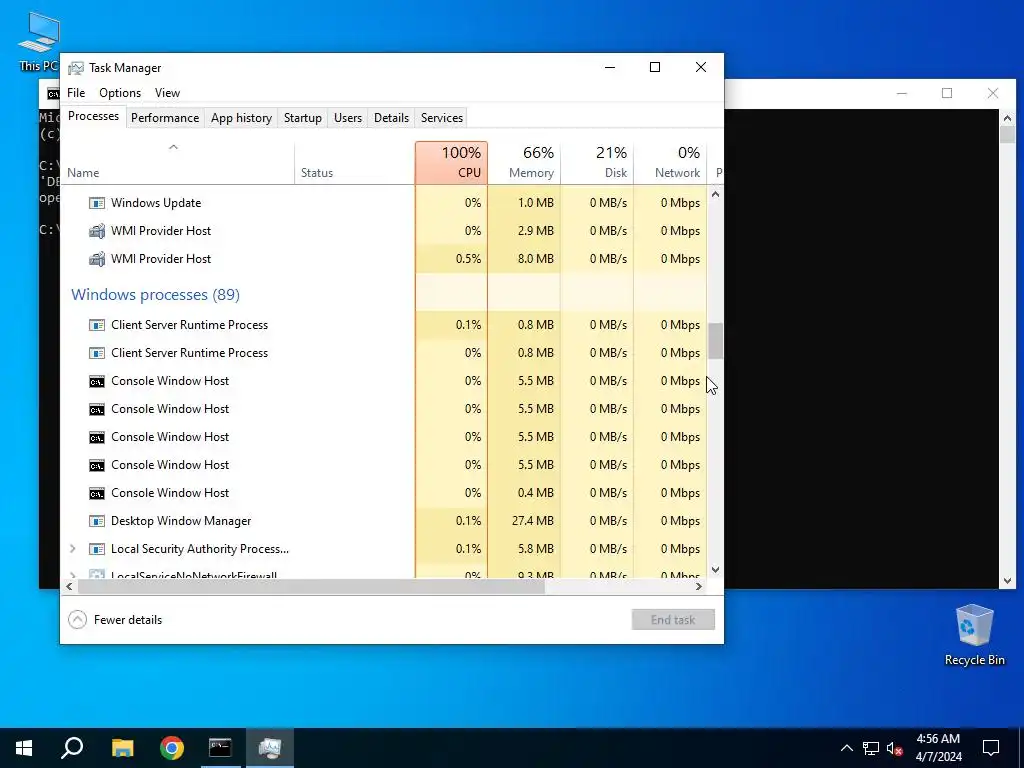Click the Command Prompt window scroll up arrow

tap(1007, 118)
